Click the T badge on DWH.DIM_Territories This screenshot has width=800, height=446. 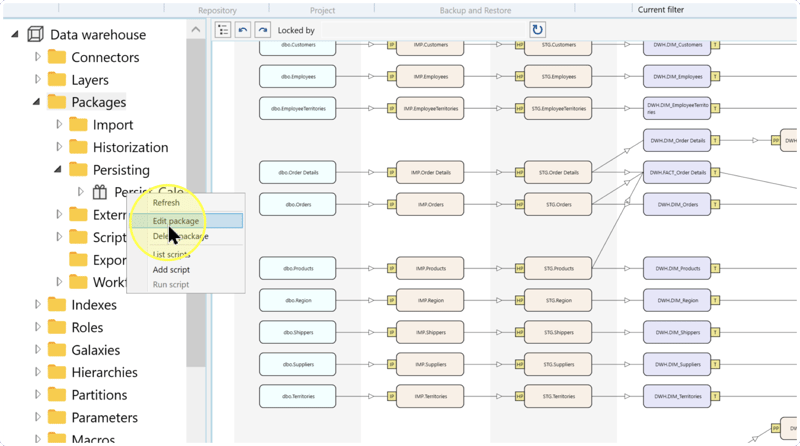[715, 397]
